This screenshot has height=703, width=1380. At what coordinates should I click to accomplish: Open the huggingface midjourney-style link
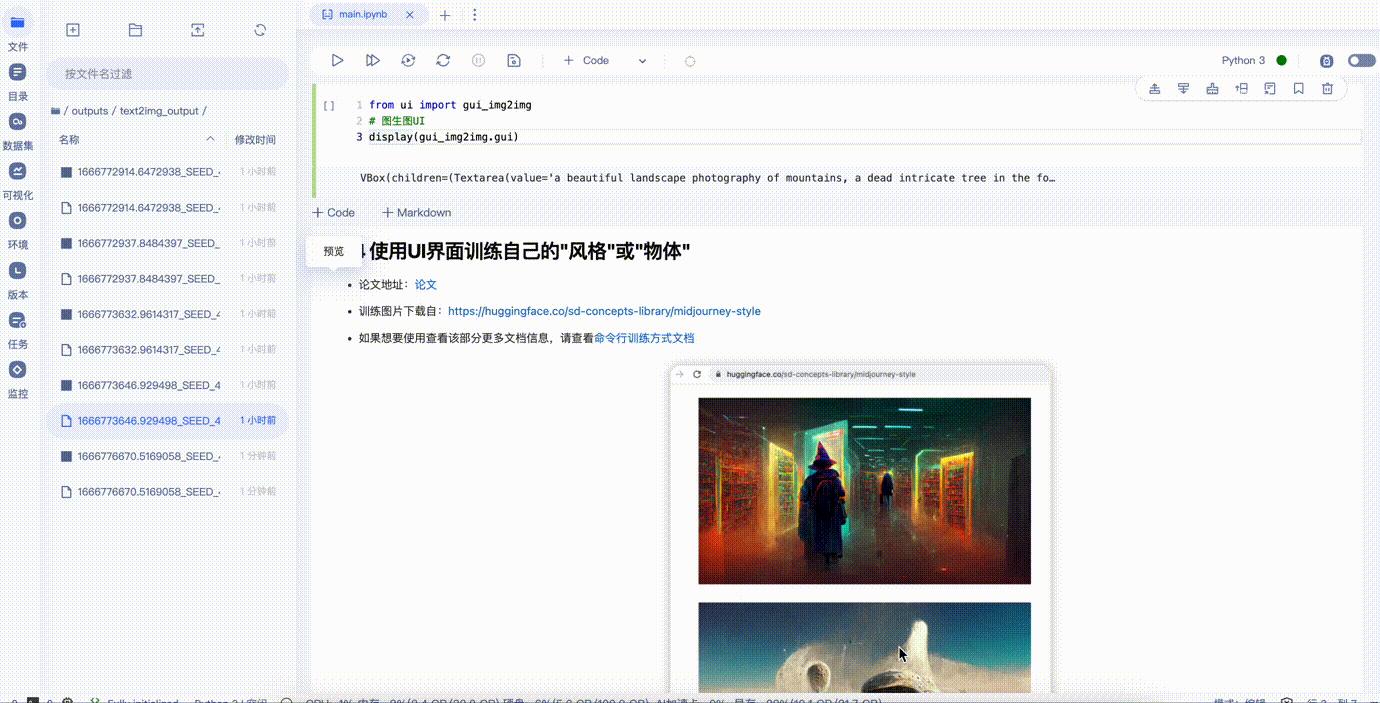[x=604, y=311]
